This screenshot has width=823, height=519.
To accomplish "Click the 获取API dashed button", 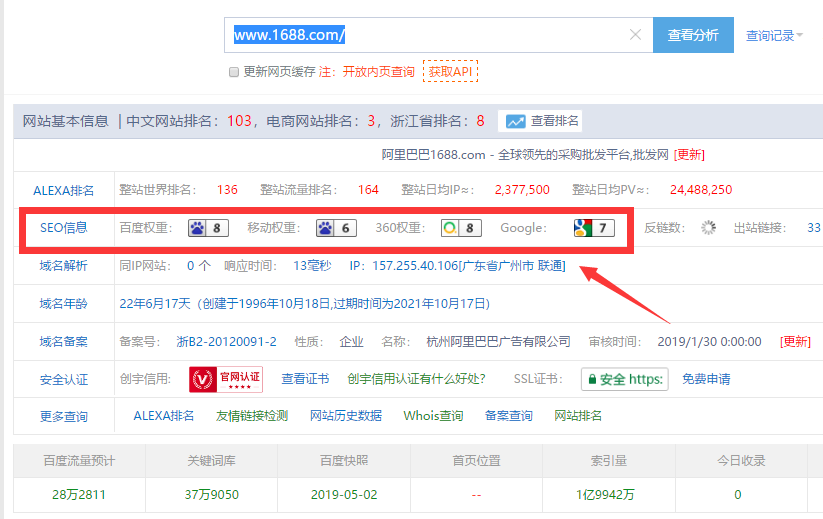I will [450, 71].
